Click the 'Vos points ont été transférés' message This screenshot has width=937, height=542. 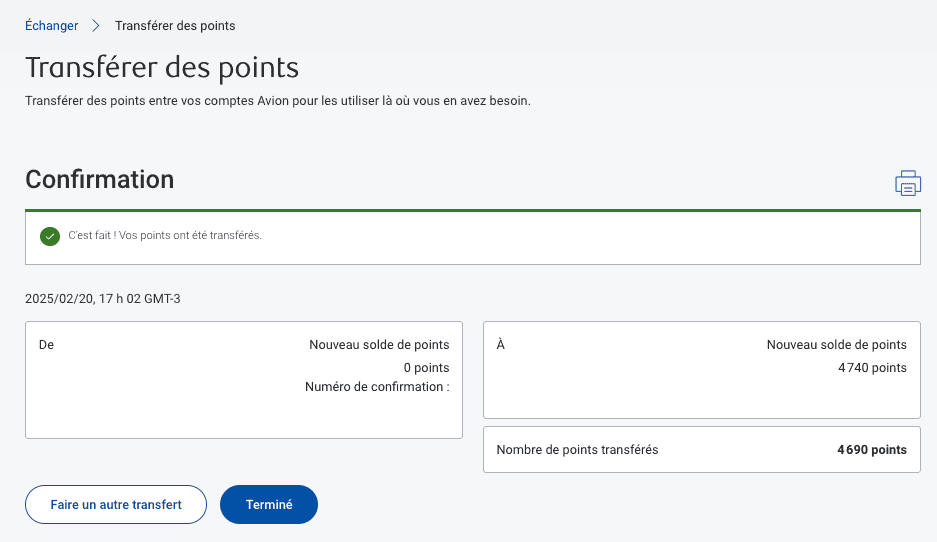tap(164, 236)
